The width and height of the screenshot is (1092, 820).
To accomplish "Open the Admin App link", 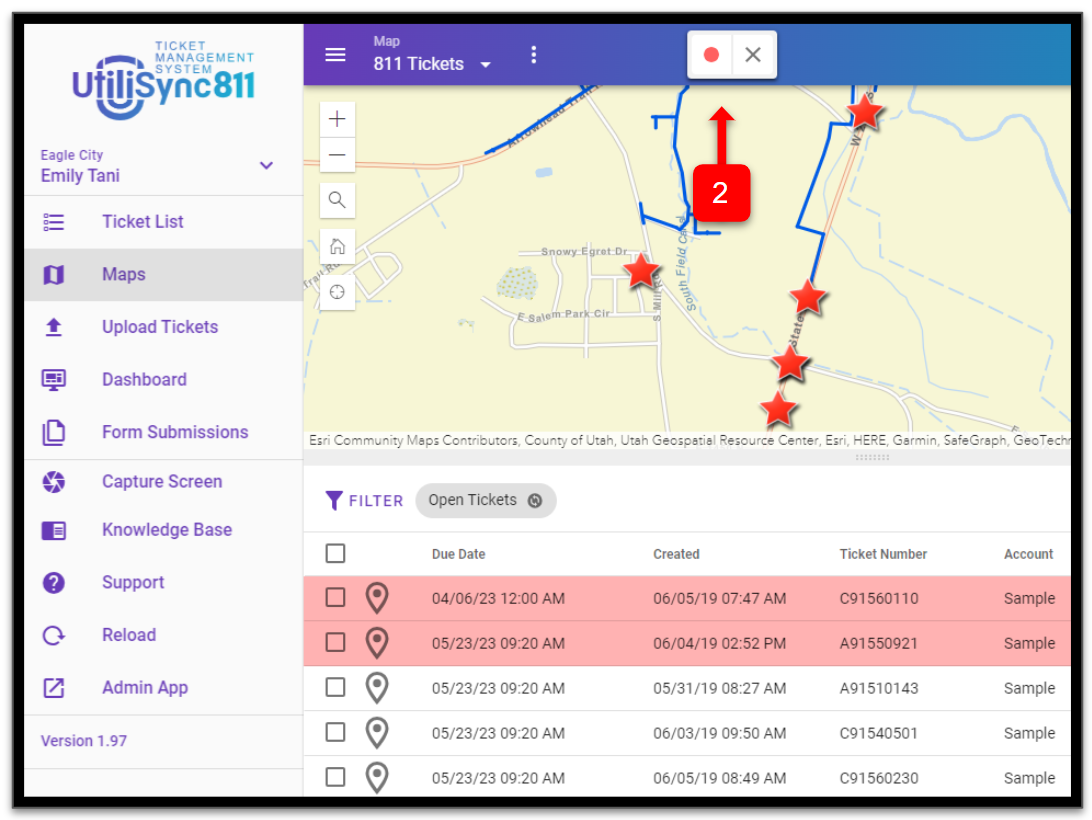I will 145,687.
